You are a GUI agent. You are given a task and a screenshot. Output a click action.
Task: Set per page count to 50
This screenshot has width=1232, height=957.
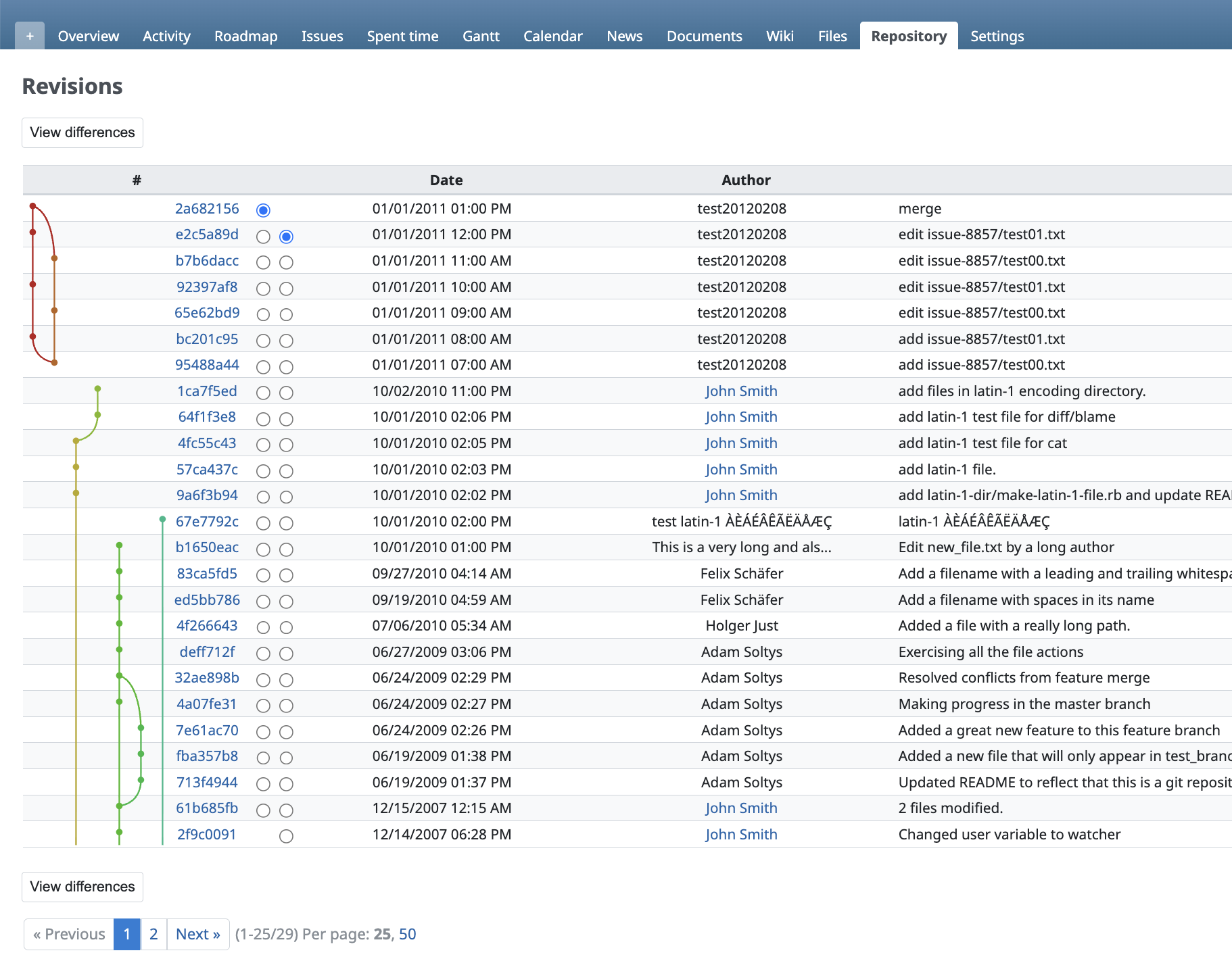coord(407,934)
